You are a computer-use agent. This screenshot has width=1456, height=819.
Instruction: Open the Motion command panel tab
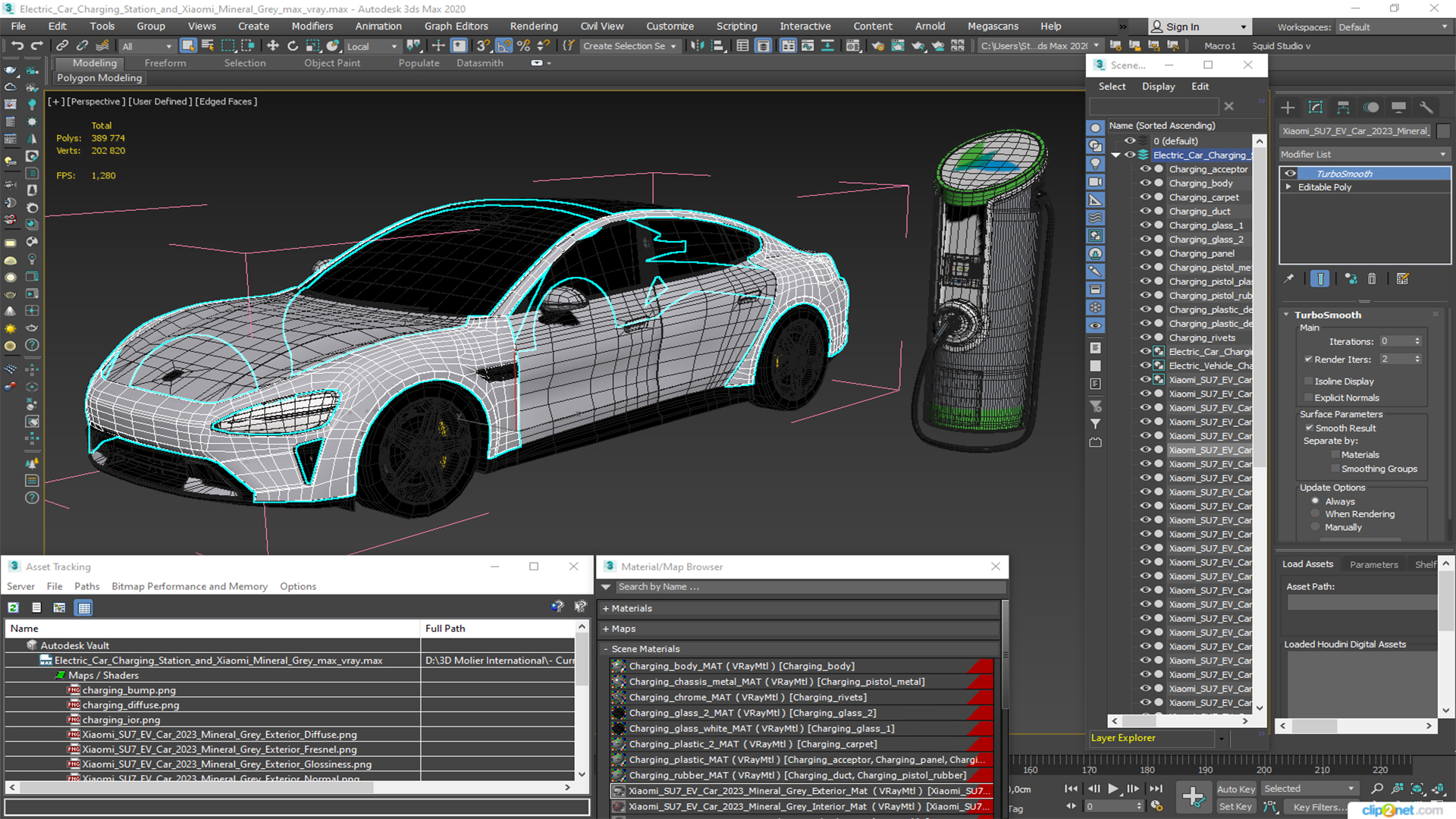coord(1371,108)
